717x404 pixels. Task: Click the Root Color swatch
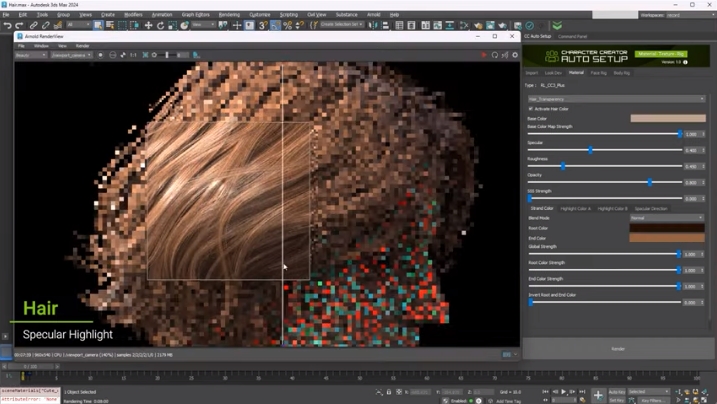[667, 228]
